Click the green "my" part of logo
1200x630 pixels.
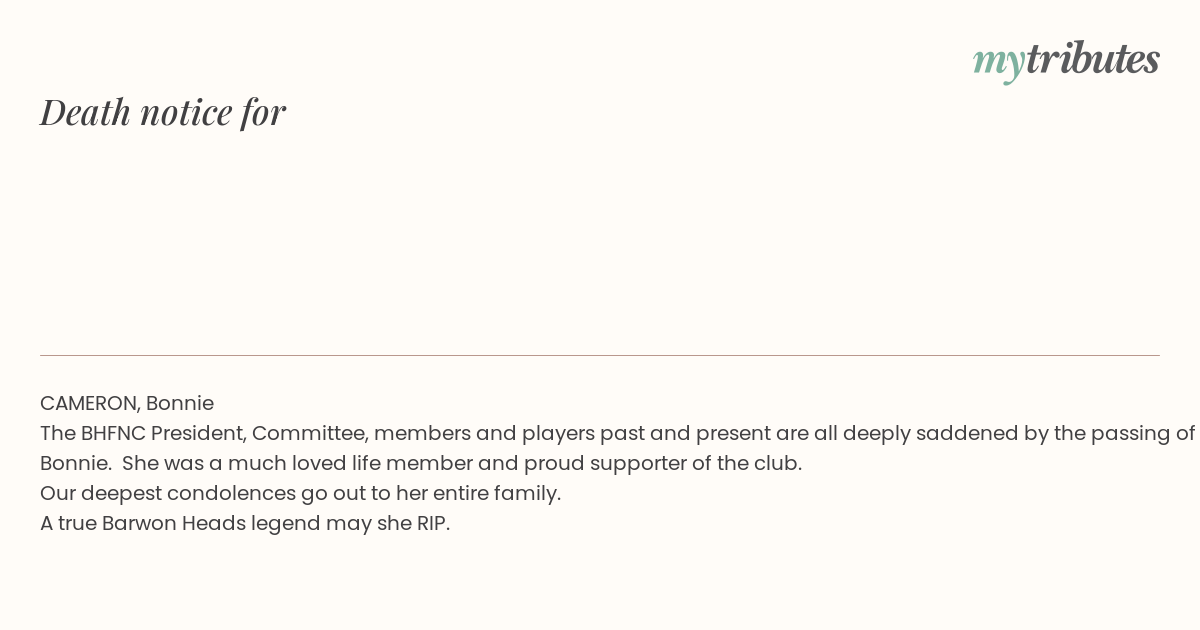(x=998, y=63)
